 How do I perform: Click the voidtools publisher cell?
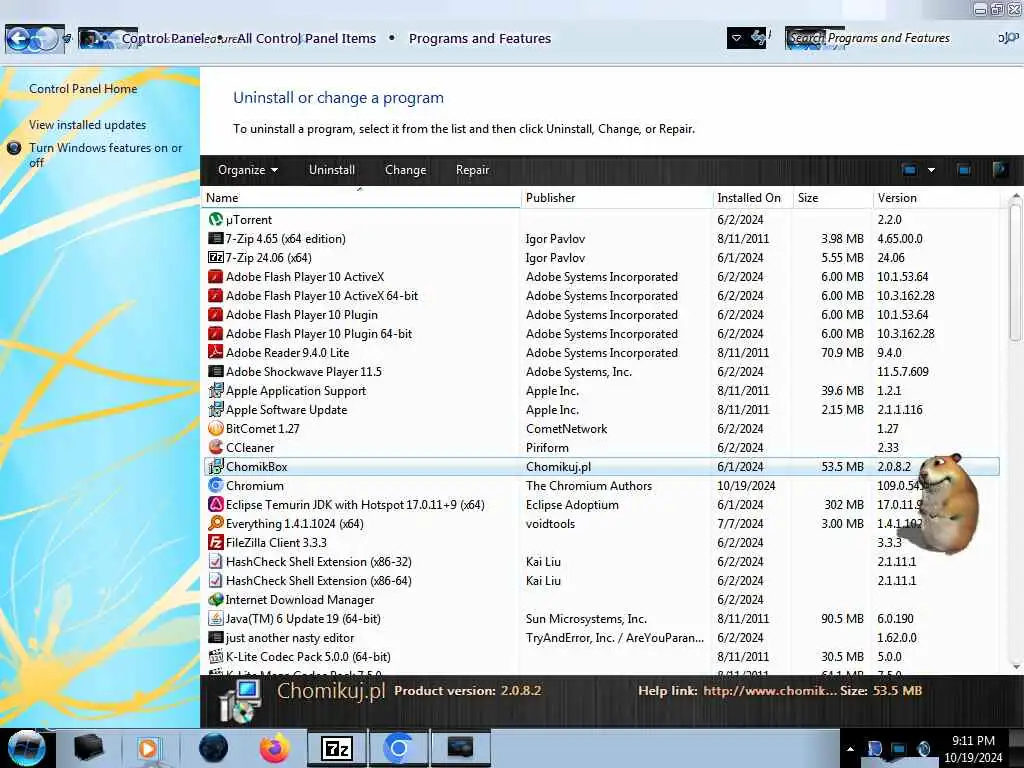pyautogui.click(x=550, y=523)
